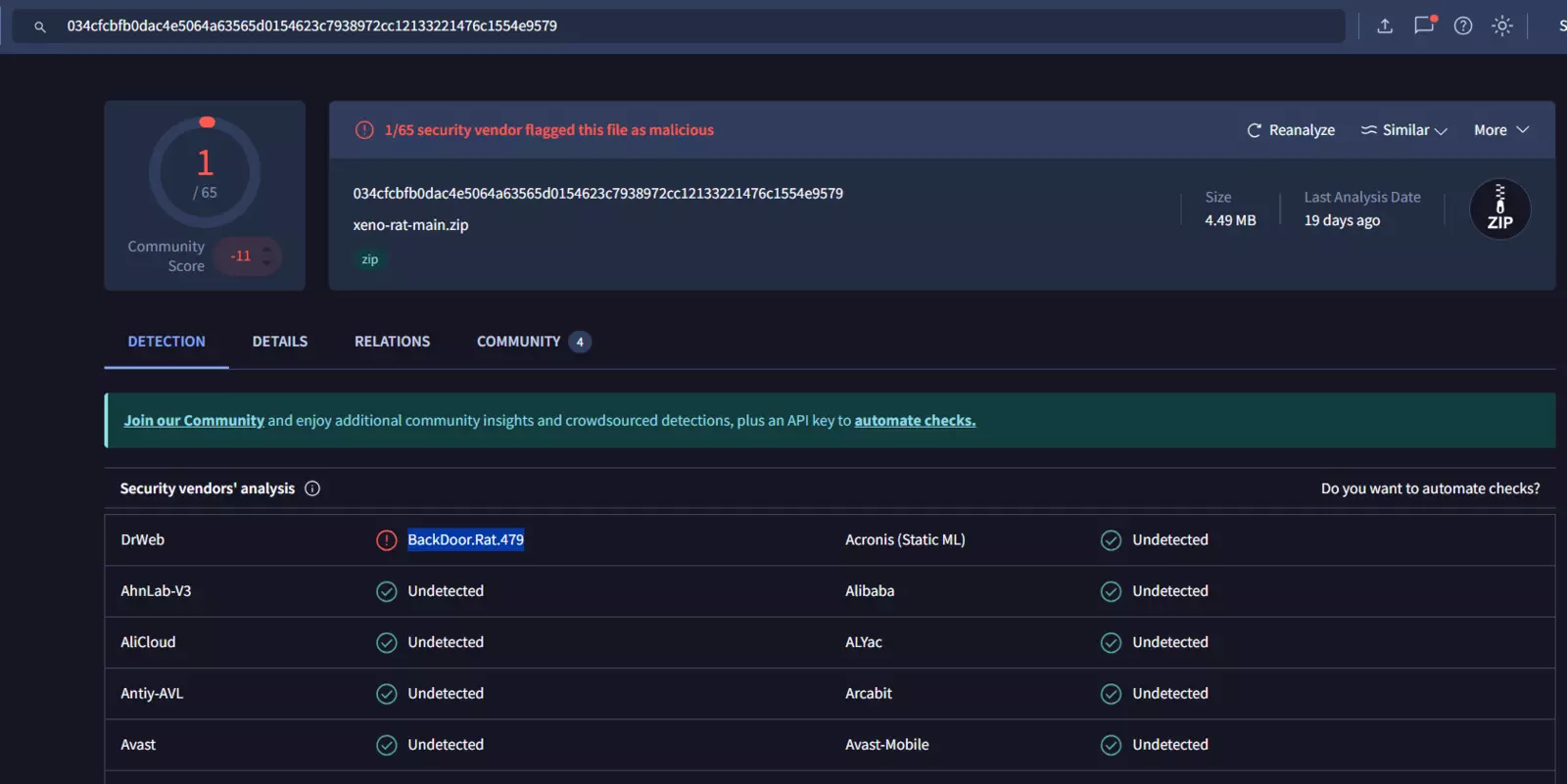Click the Community Score label
Screen dimensions: 1567x784
pyautogui.click(x=166, y=256)
